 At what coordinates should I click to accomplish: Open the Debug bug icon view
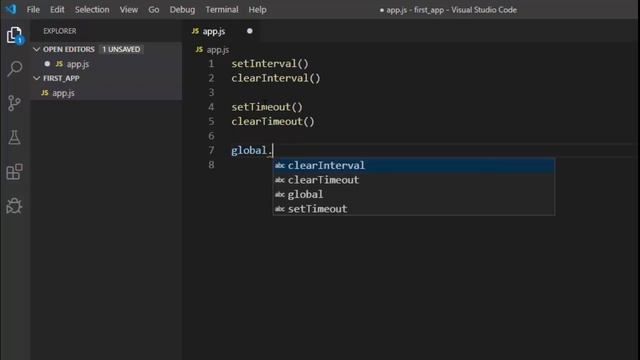[14, 206]
